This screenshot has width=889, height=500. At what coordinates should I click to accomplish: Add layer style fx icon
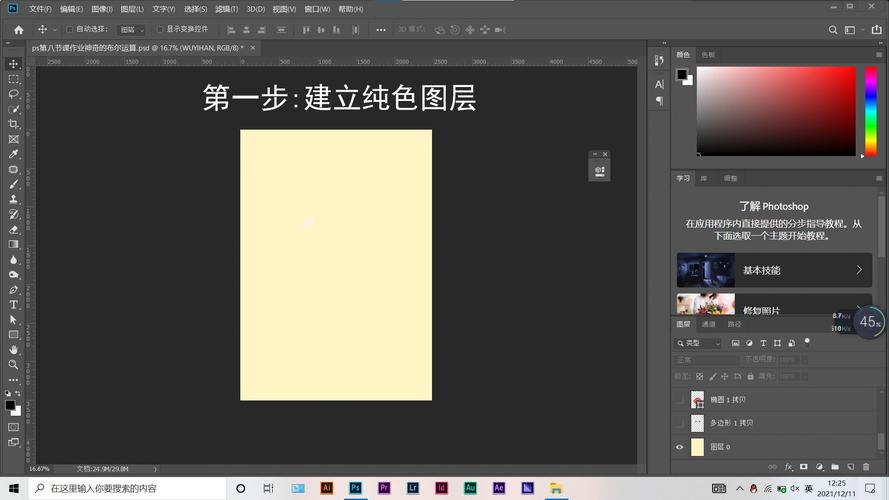788,467
